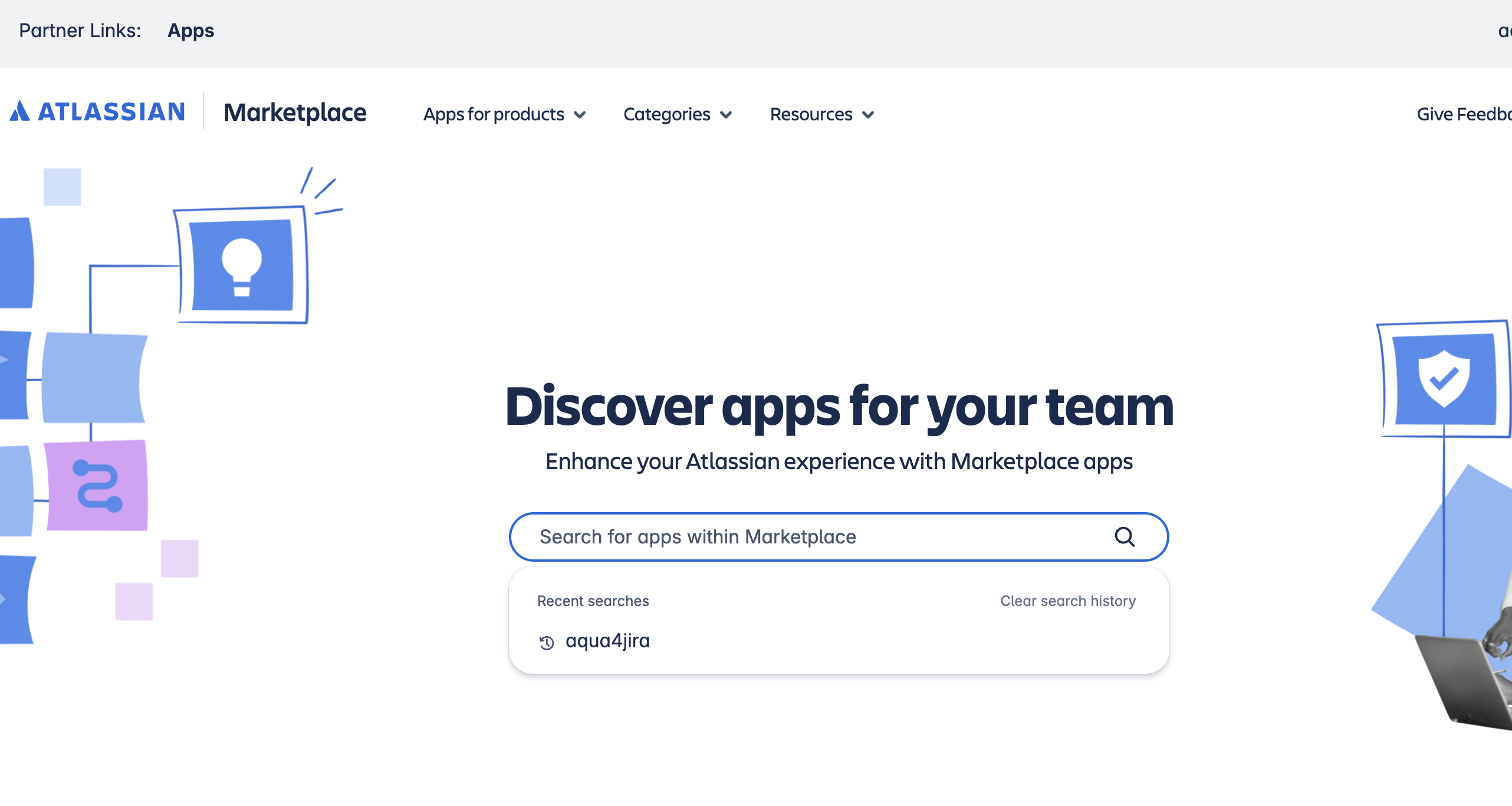Click the purple workflow path tile
Viewport: 1512px width, 806px height.
(x=97, y=485)
